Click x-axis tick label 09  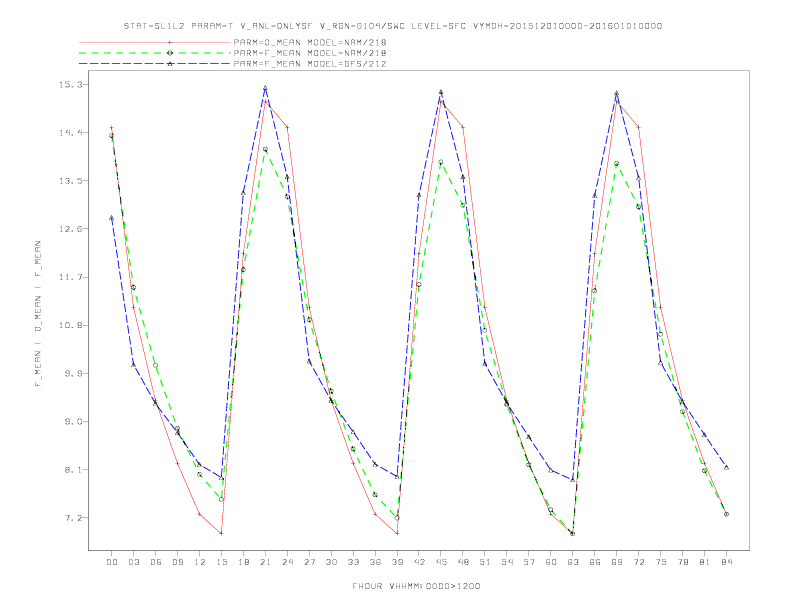tap(177, 562)
